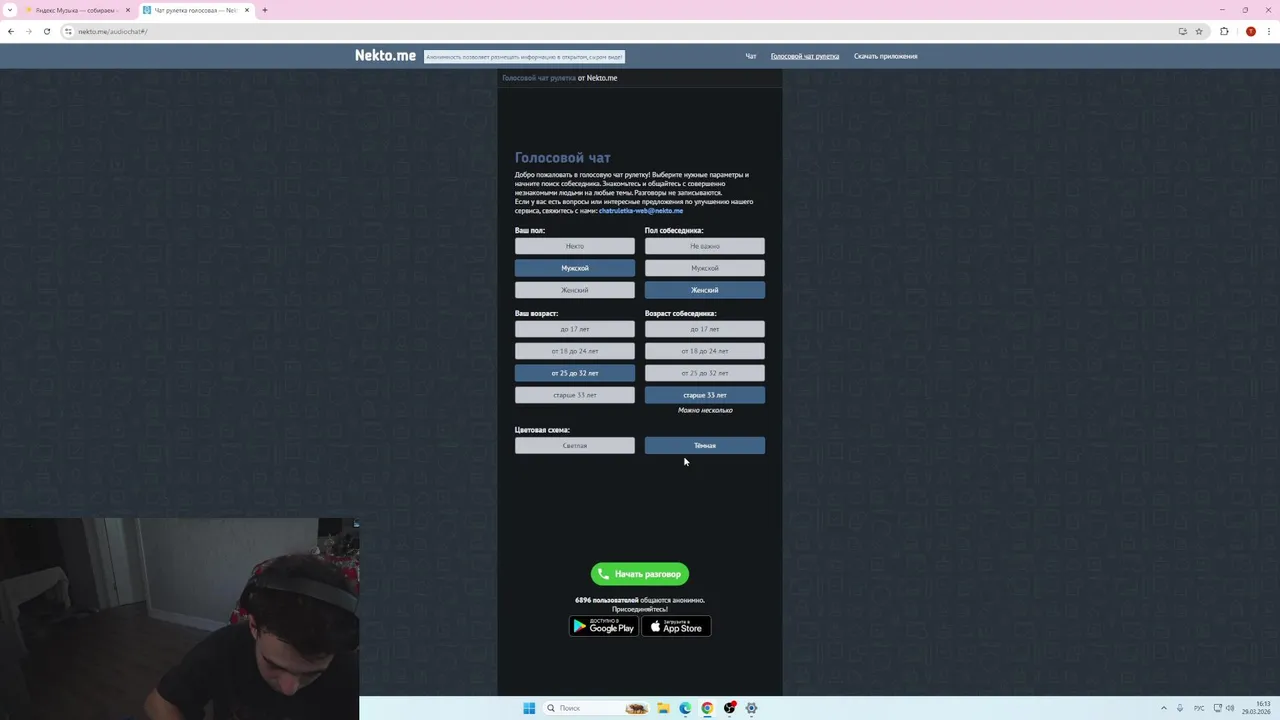Close the Яндекс Музыка tab
This screenshot has height=720, width=1280.
pyautogui.click(x=128, y=10)
